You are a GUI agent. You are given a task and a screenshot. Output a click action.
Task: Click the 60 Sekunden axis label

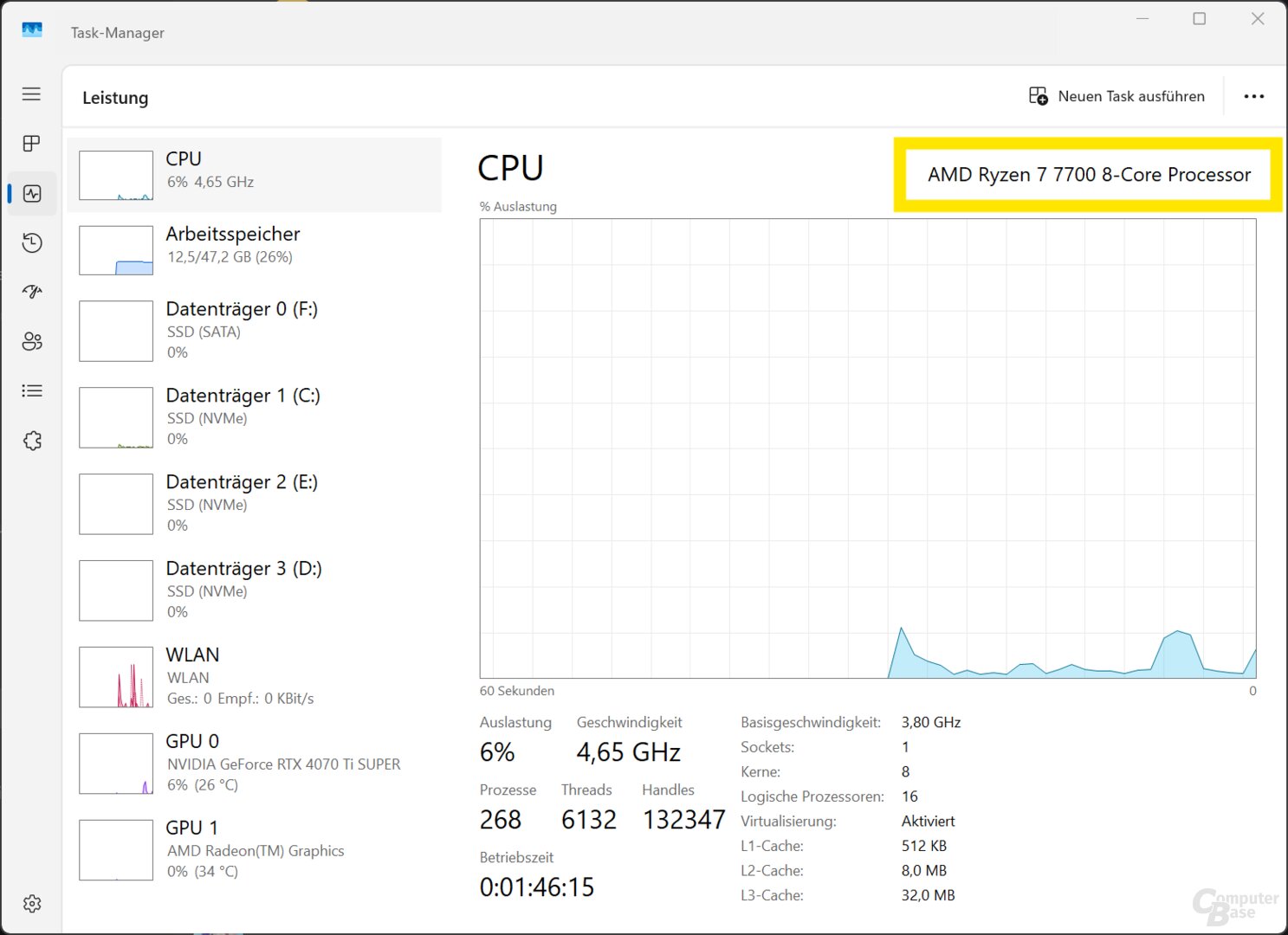coord(517,691)
